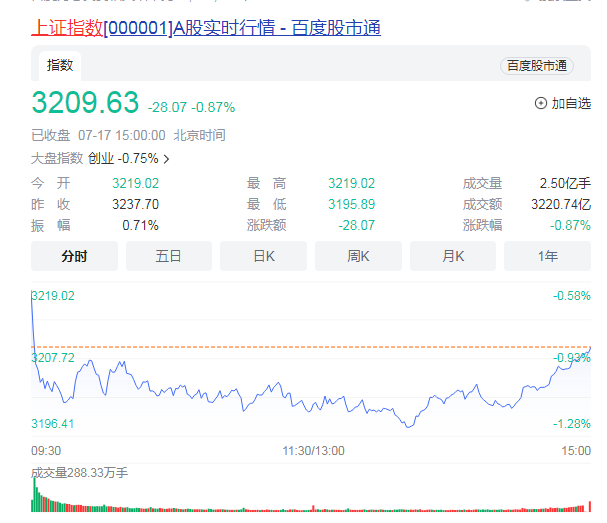
Task: Click the 3219.02 top price axis label
Action: [53, 296]
